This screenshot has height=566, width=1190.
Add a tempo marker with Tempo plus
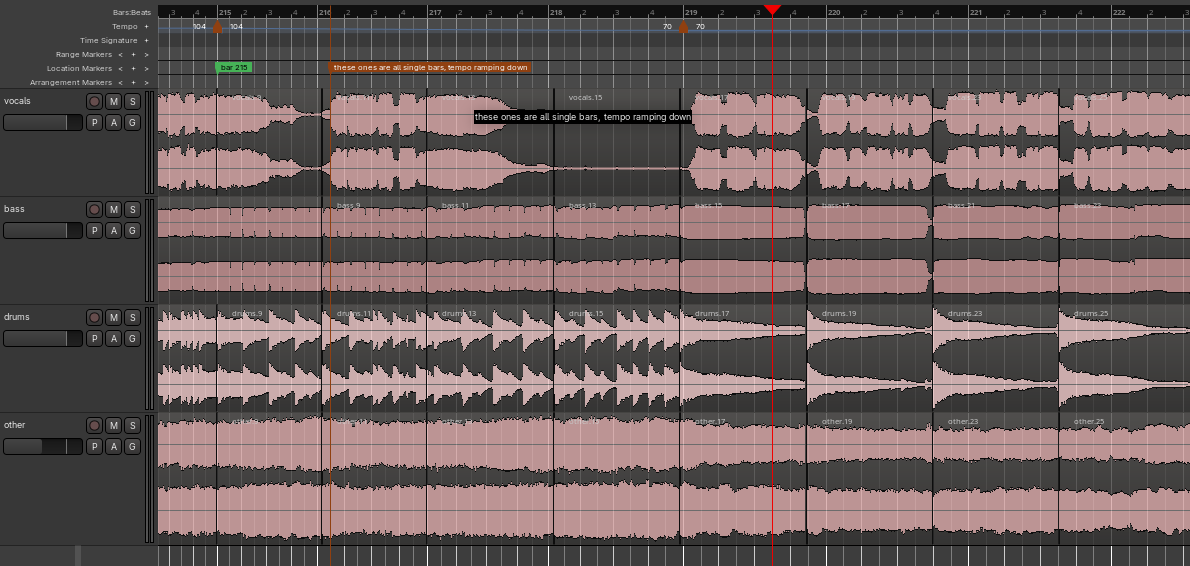click(x=146, y=27)
